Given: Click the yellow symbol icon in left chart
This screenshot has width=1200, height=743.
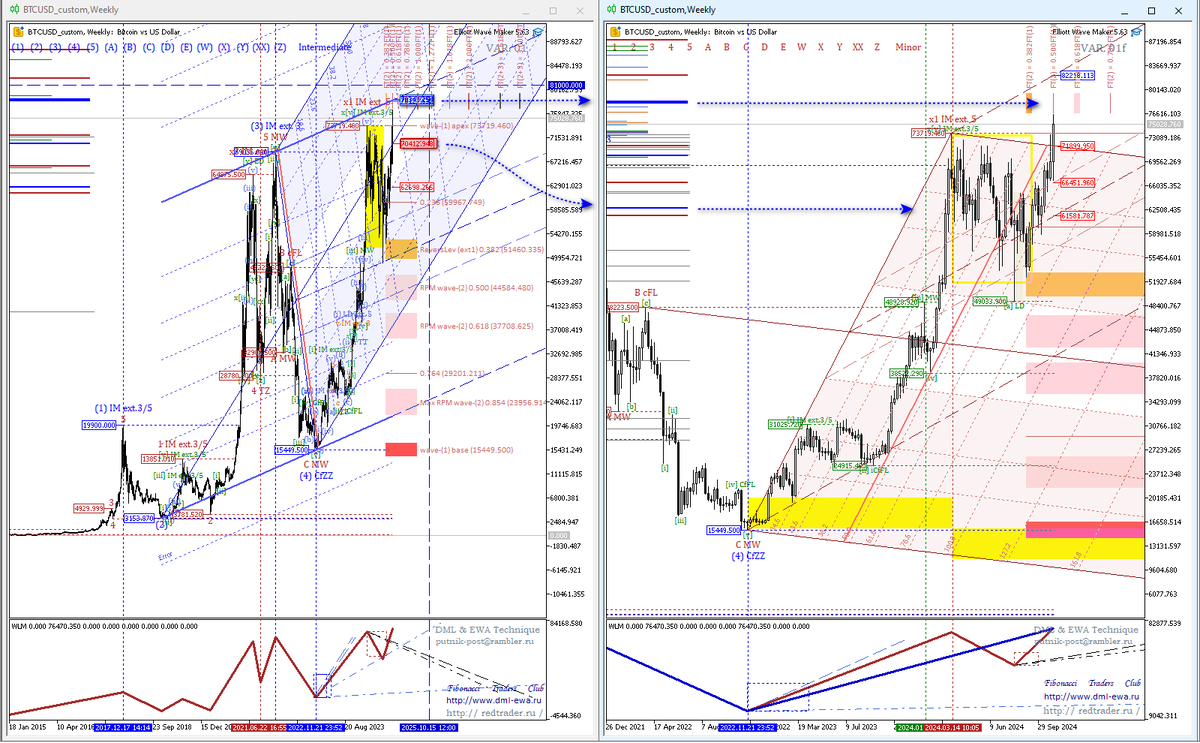Looking at the screenshot, I should (17, 31).
